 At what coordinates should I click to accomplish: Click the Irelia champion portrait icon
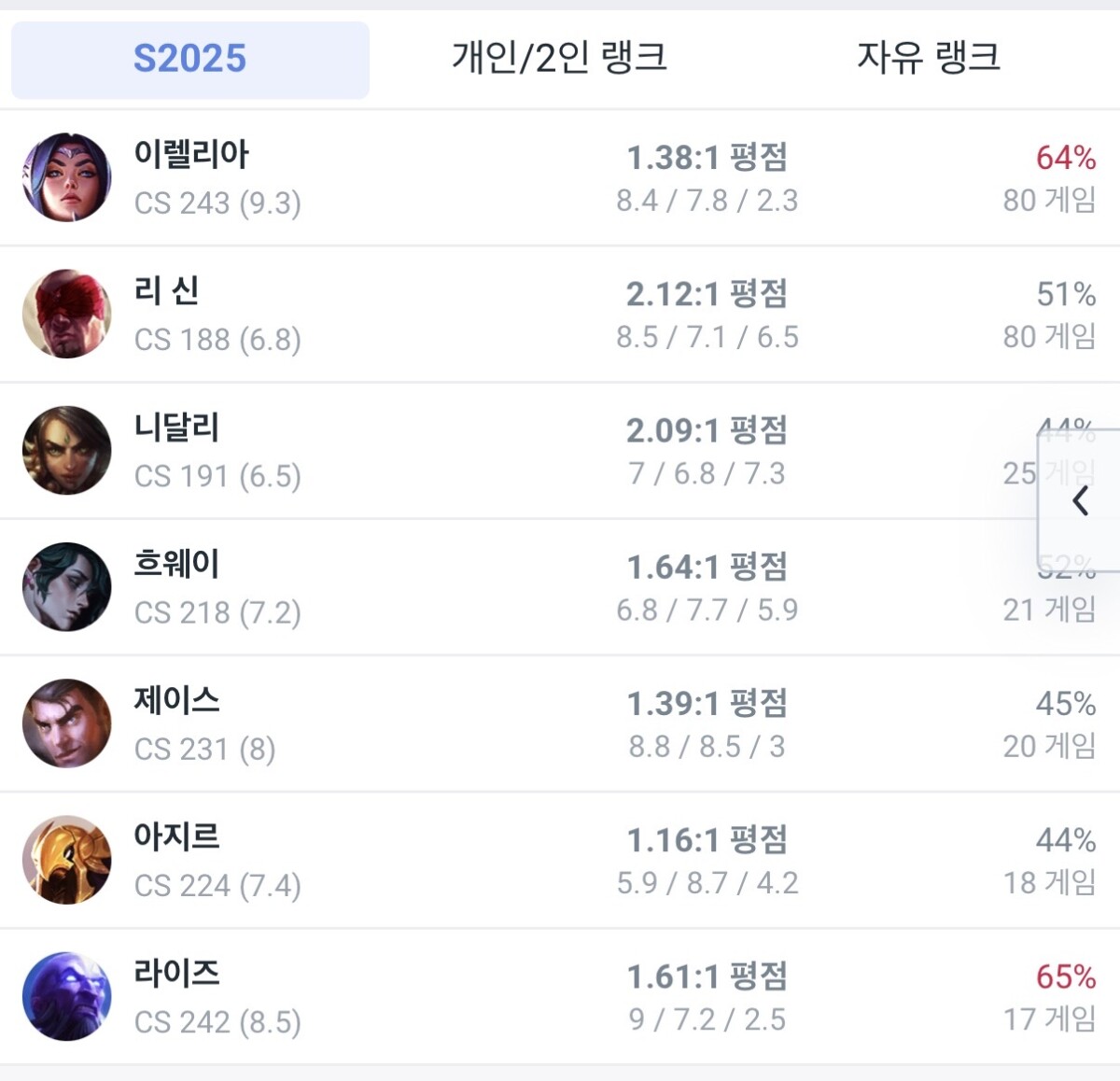click(x=66, y=177)
